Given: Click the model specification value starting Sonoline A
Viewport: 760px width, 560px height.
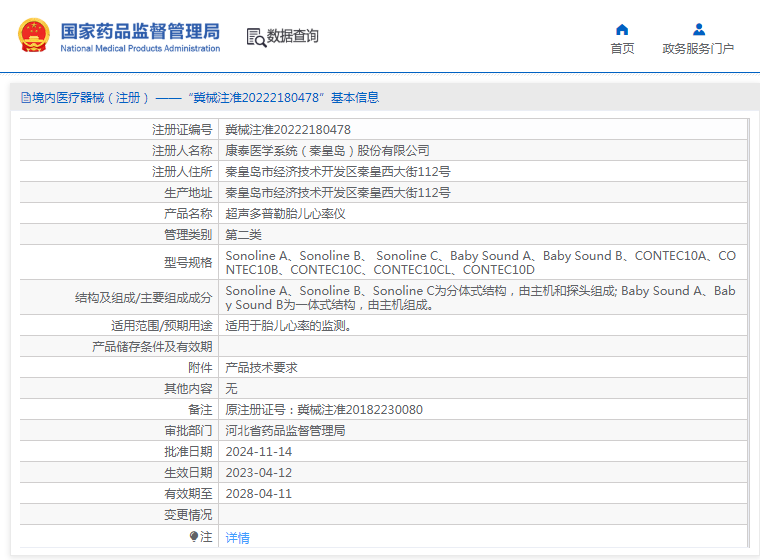Looking at the screenshot, I should (481, 263).
